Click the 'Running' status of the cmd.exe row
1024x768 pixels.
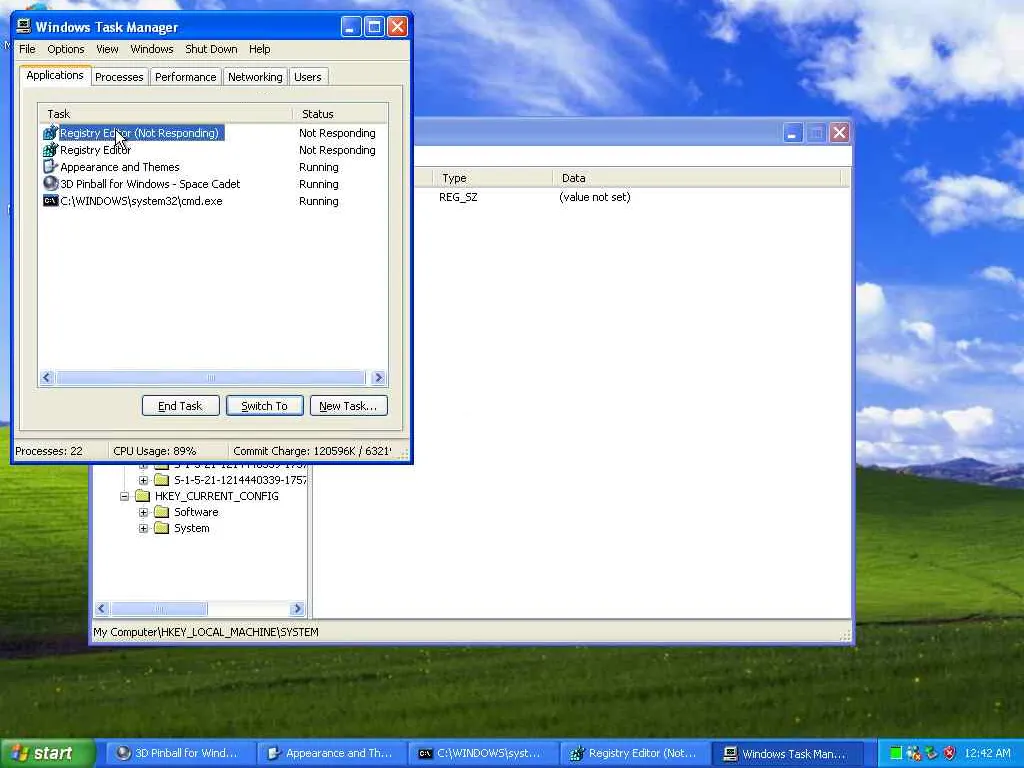tap(319, 201)
